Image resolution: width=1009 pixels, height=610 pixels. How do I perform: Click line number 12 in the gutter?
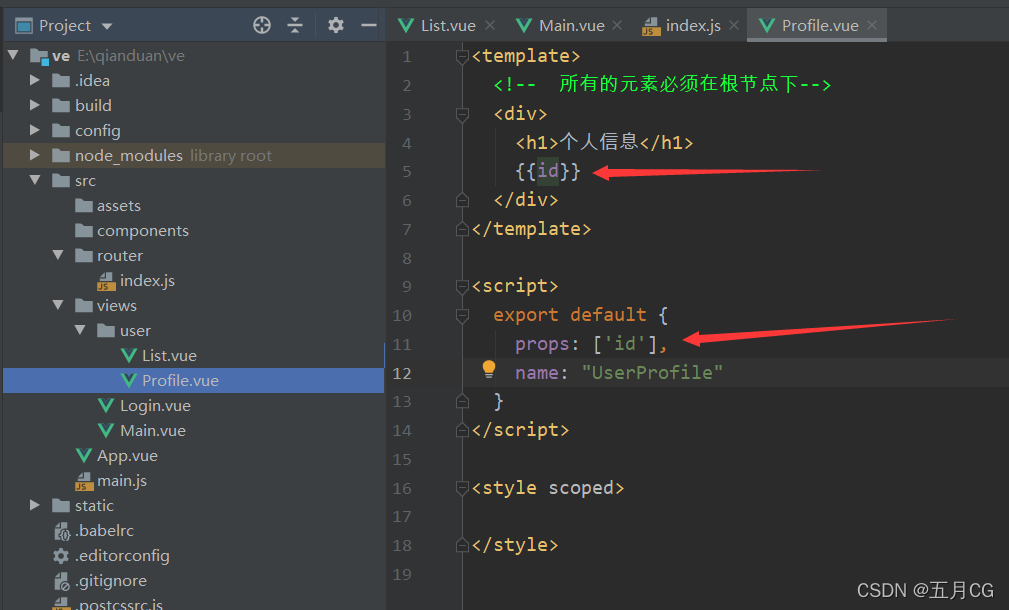[402, 373]
